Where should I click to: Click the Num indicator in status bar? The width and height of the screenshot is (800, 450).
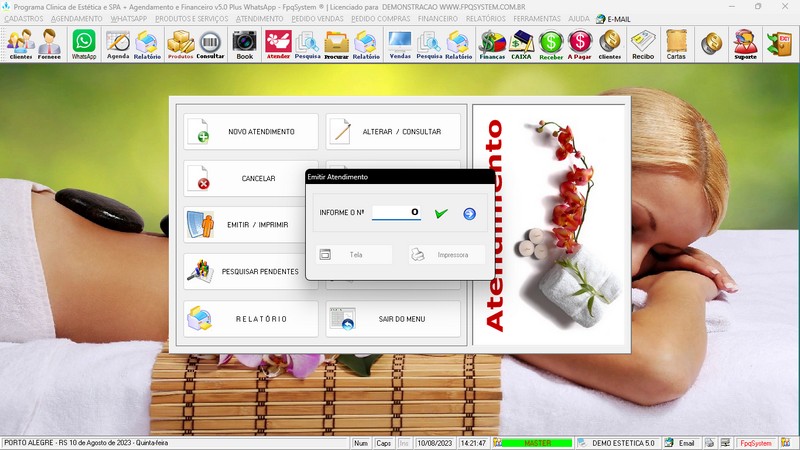click(x=361, y=443)
